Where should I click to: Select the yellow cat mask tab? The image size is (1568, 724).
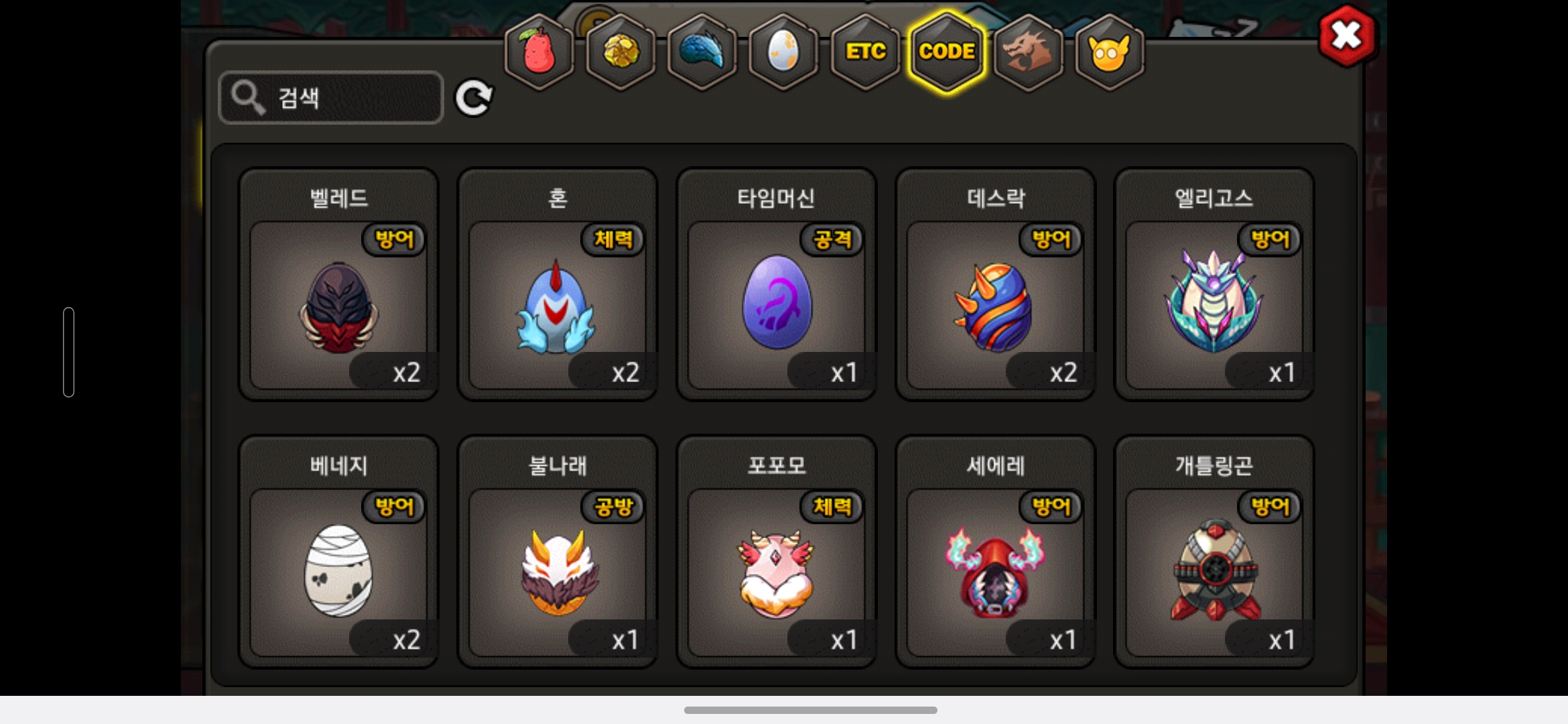[x=1110, y=52]
